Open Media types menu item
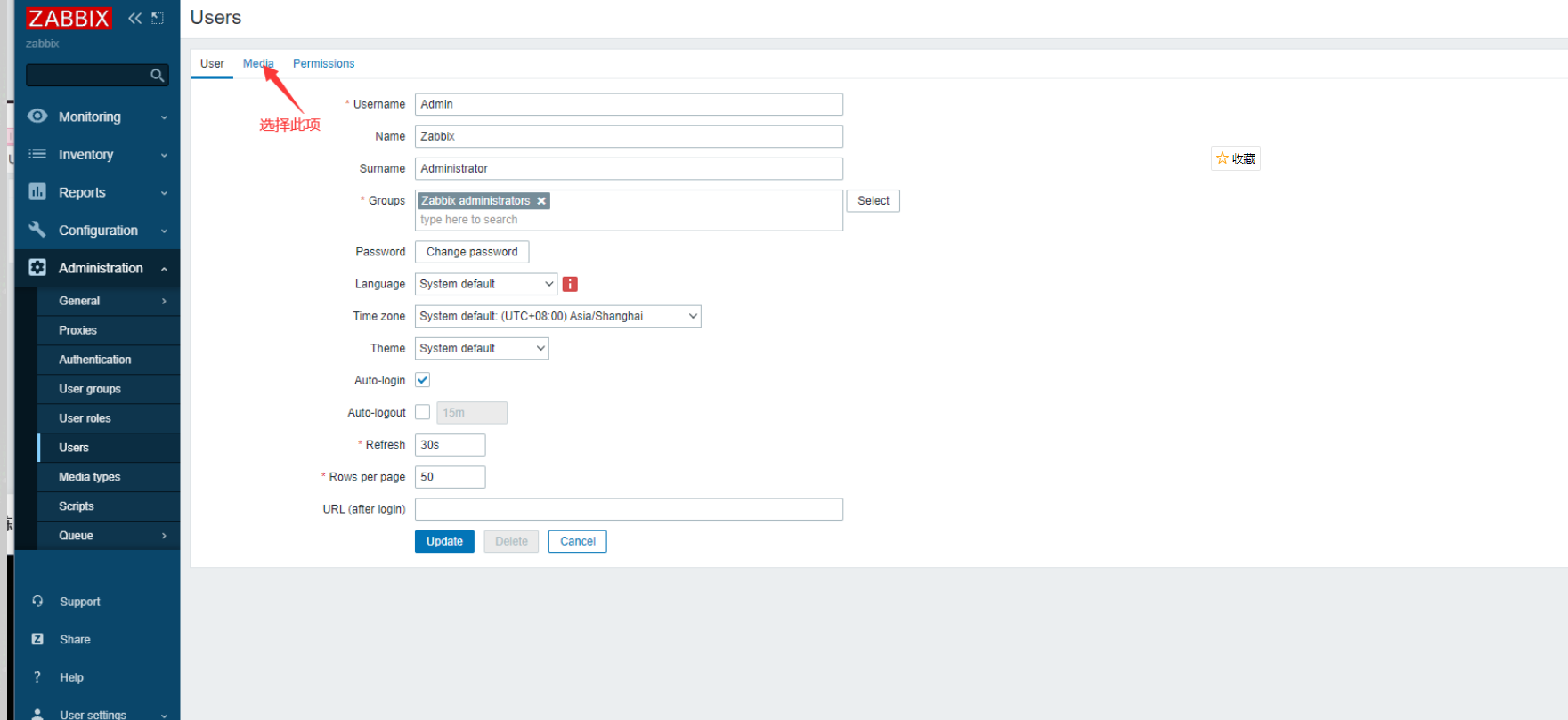This screenshot has height=720, width=1568. 109,477
